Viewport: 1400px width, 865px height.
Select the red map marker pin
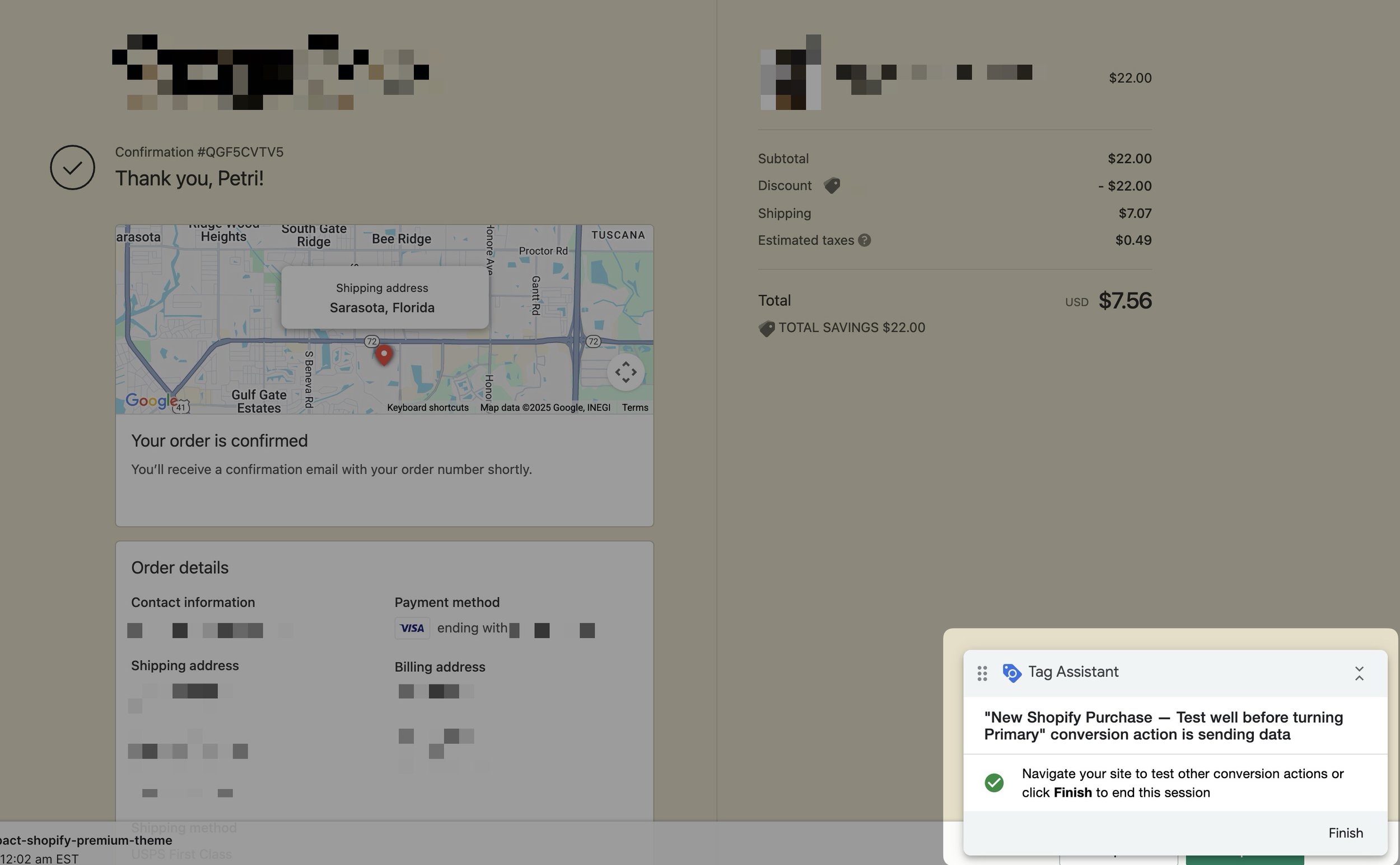click(384, 354)
